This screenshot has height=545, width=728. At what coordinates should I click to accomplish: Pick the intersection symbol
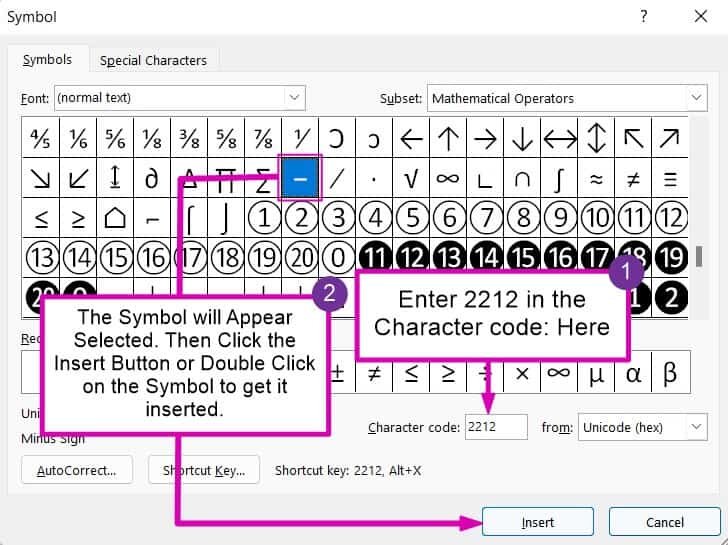point(522,178)
